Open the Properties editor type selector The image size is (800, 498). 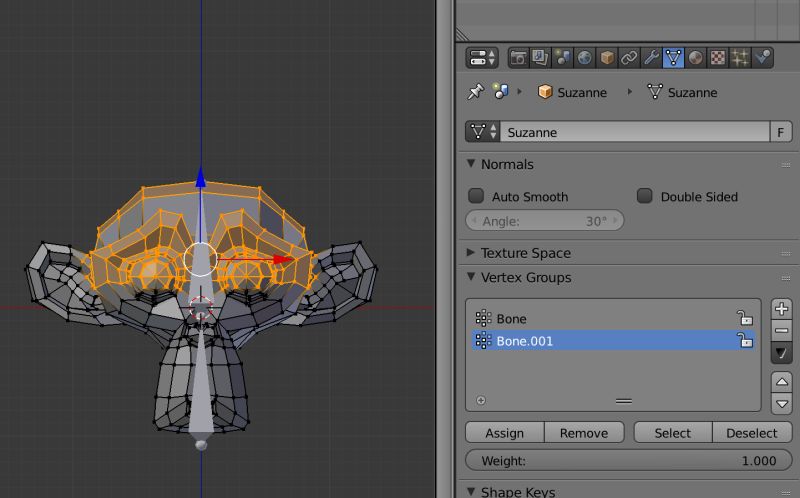(482, 58)
